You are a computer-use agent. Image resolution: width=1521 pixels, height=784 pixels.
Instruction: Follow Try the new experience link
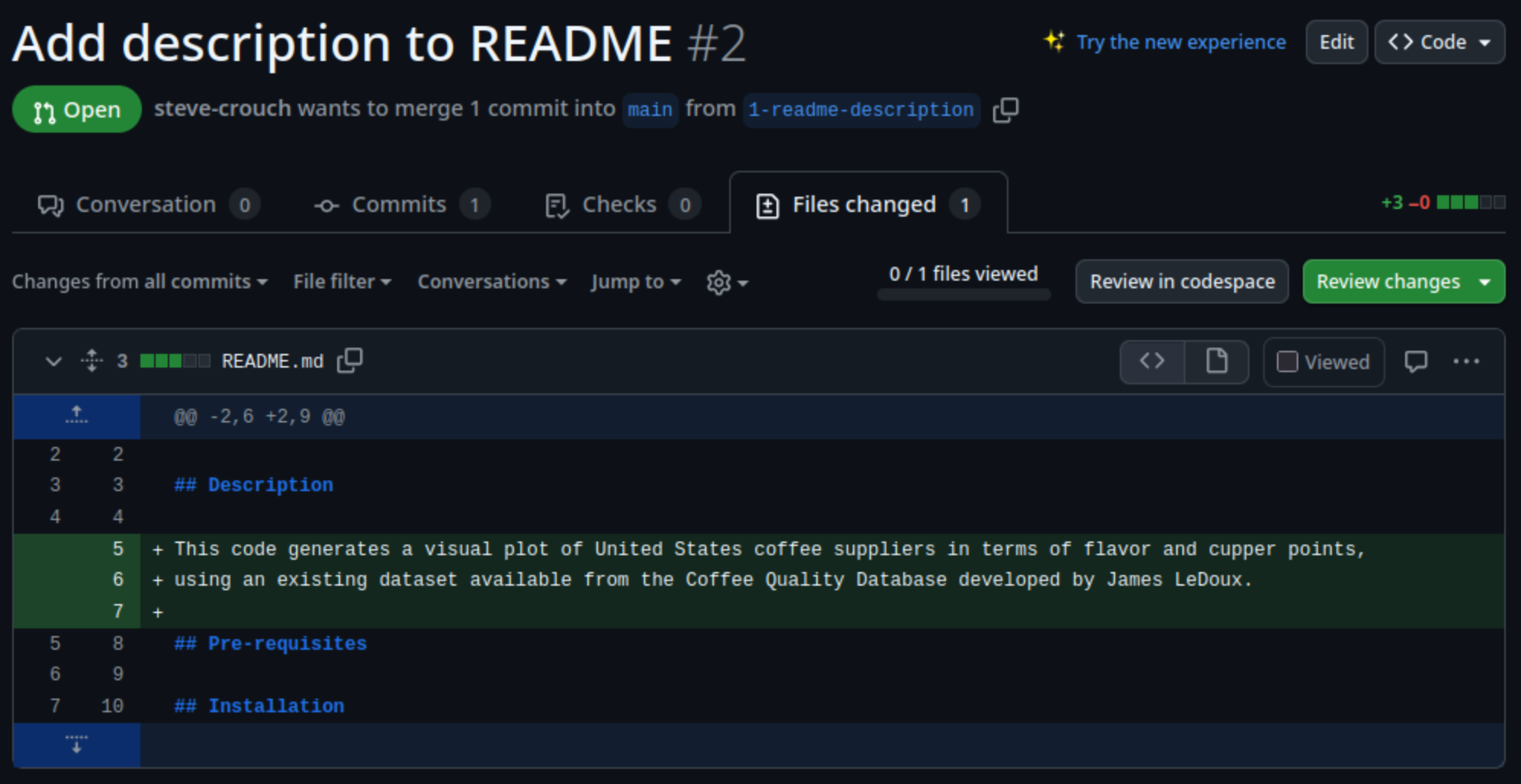coord(1181,42)
